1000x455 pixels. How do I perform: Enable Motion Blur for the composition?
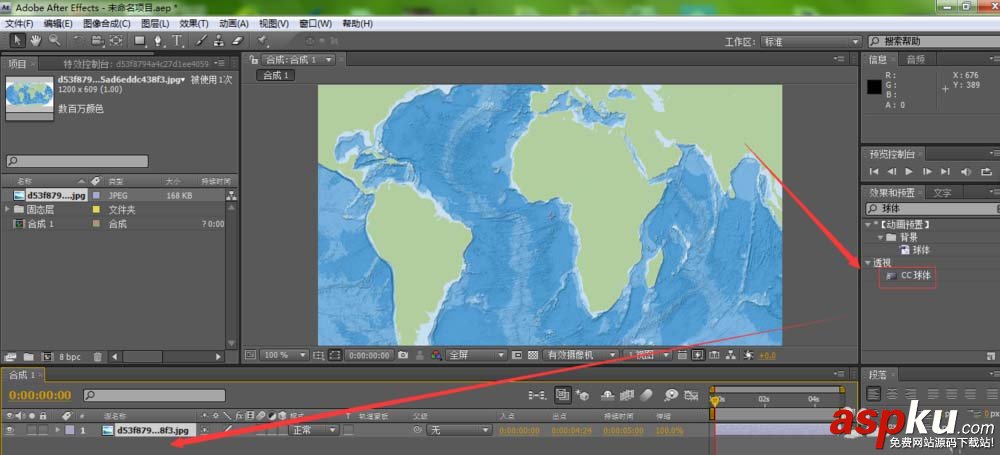tap(647, 396)
